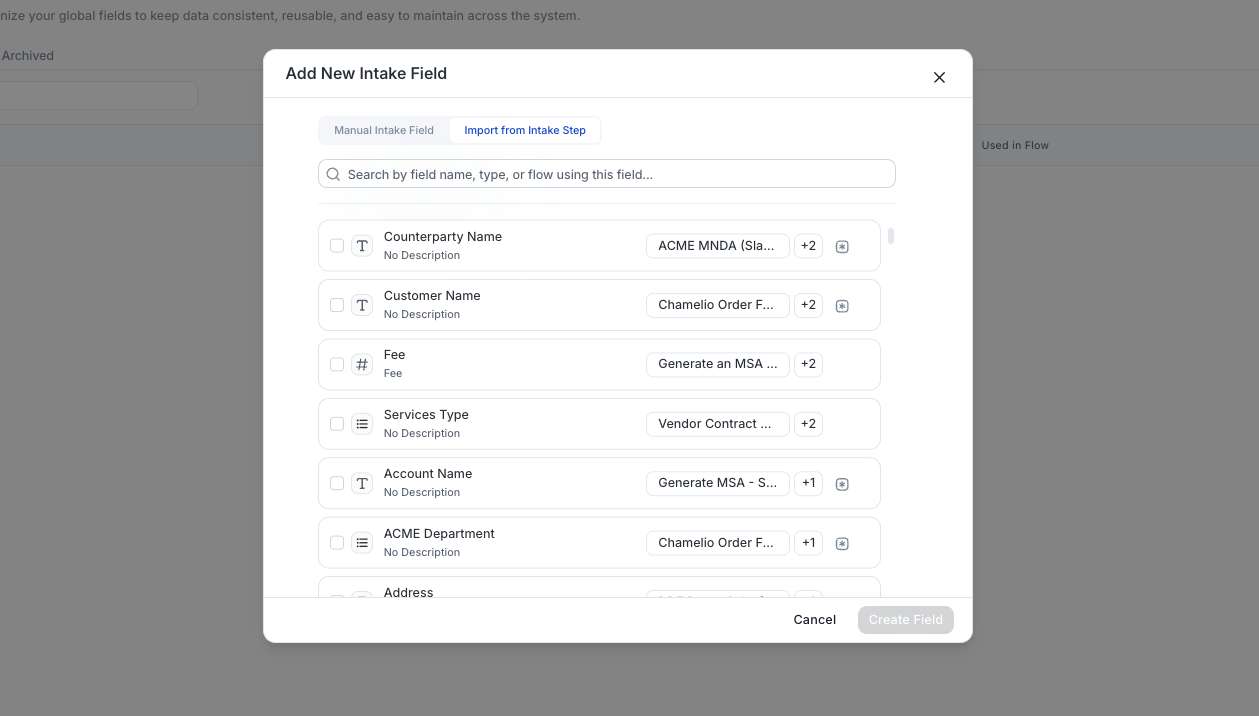Check the Counterparty Name checkbox
This screenshot has height=716, width=1259.
pyautogui.click(x=337, y=246)
